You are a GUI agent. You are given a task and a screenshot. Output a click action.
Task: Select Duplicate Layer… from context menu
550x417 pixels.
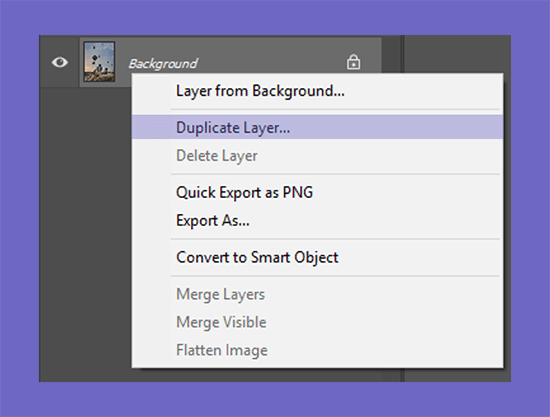(x=317, y=127)
